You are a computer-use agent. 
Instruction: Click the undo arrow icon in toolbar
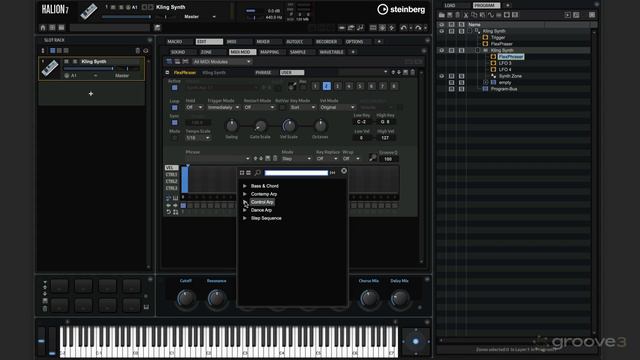tap(404, 28)
